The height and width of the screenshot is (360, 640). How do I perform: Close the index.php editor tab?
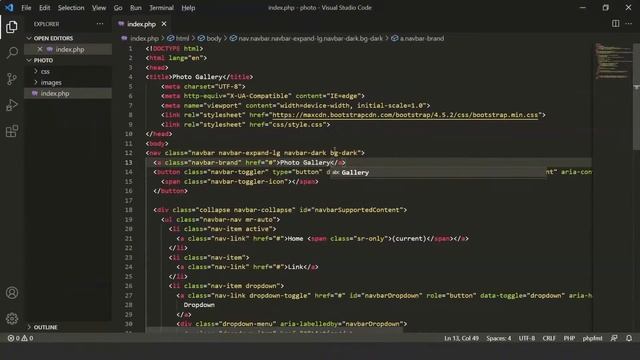(164, 24)
